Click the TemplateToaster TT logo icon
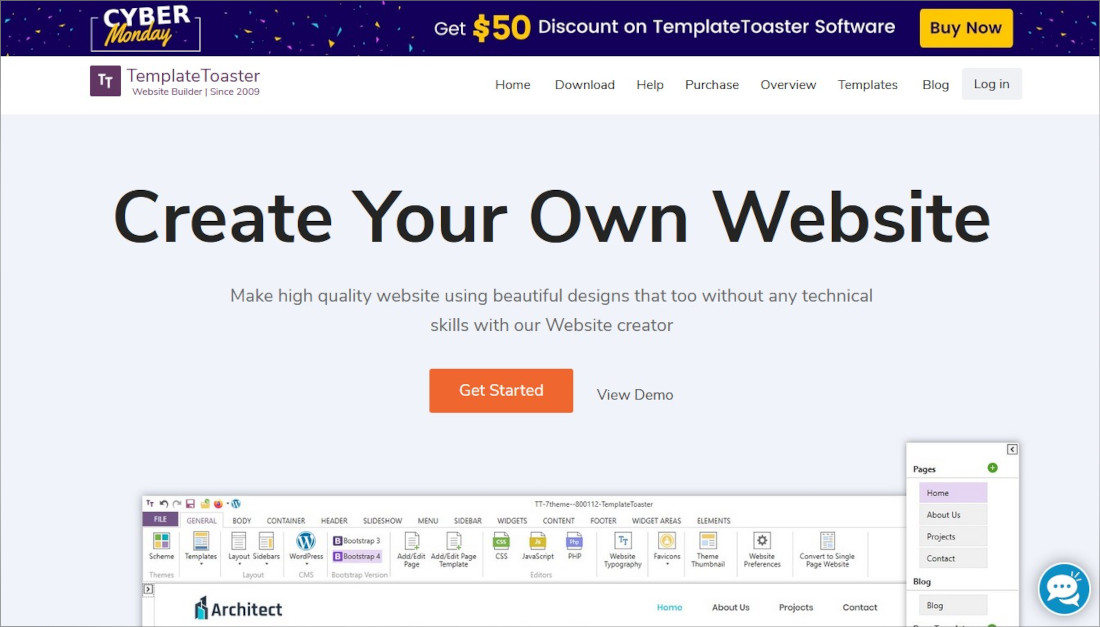Viewport: 1100px width, 627px height. tap(105, 81)
